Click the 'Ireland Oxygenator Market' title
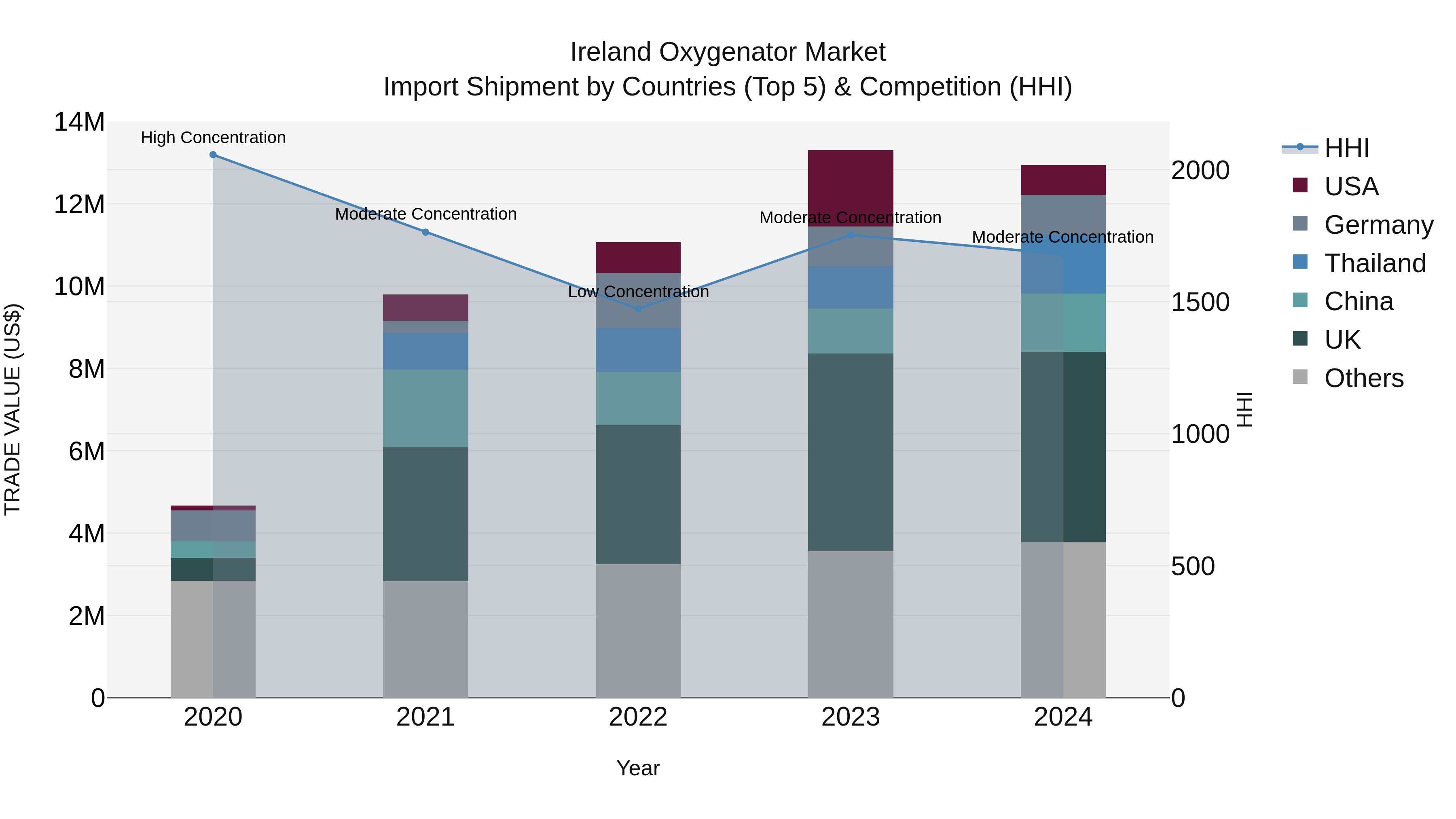The height and width of the screenshot is (819, 1456). point(728,52)
